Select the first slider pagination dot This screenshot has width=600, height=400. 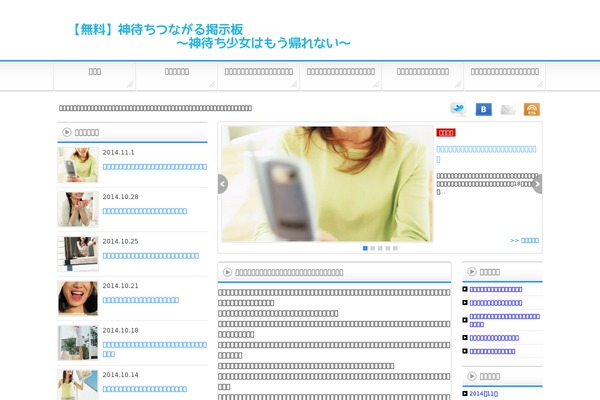[365, 248]
